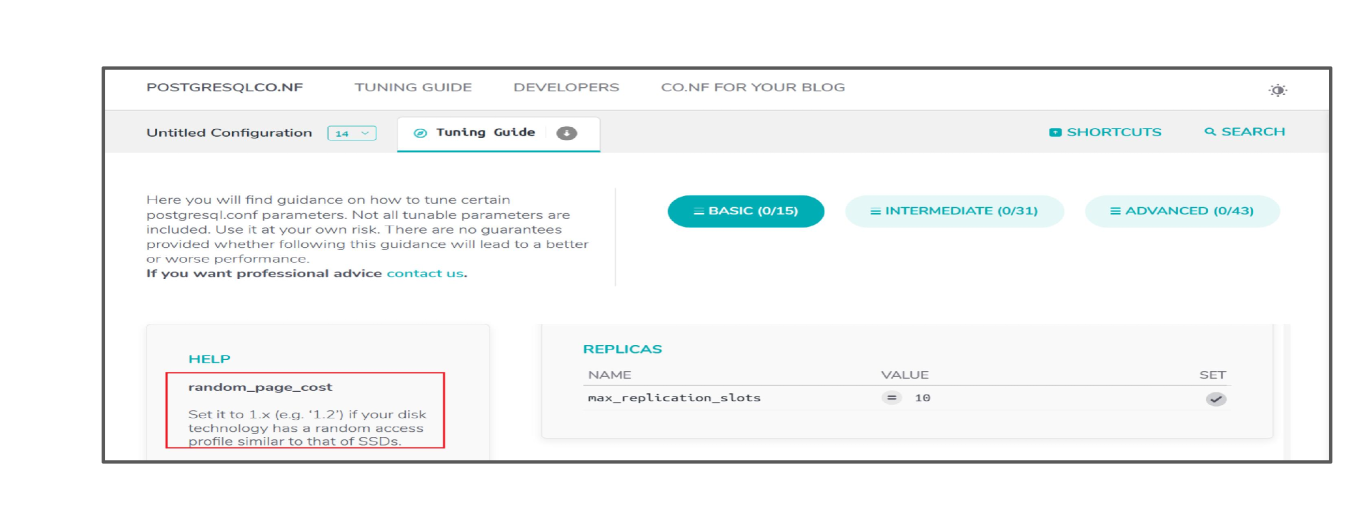1348x506 pixels.
Task: Click the REPLICAS section heading
Action: 622,349
